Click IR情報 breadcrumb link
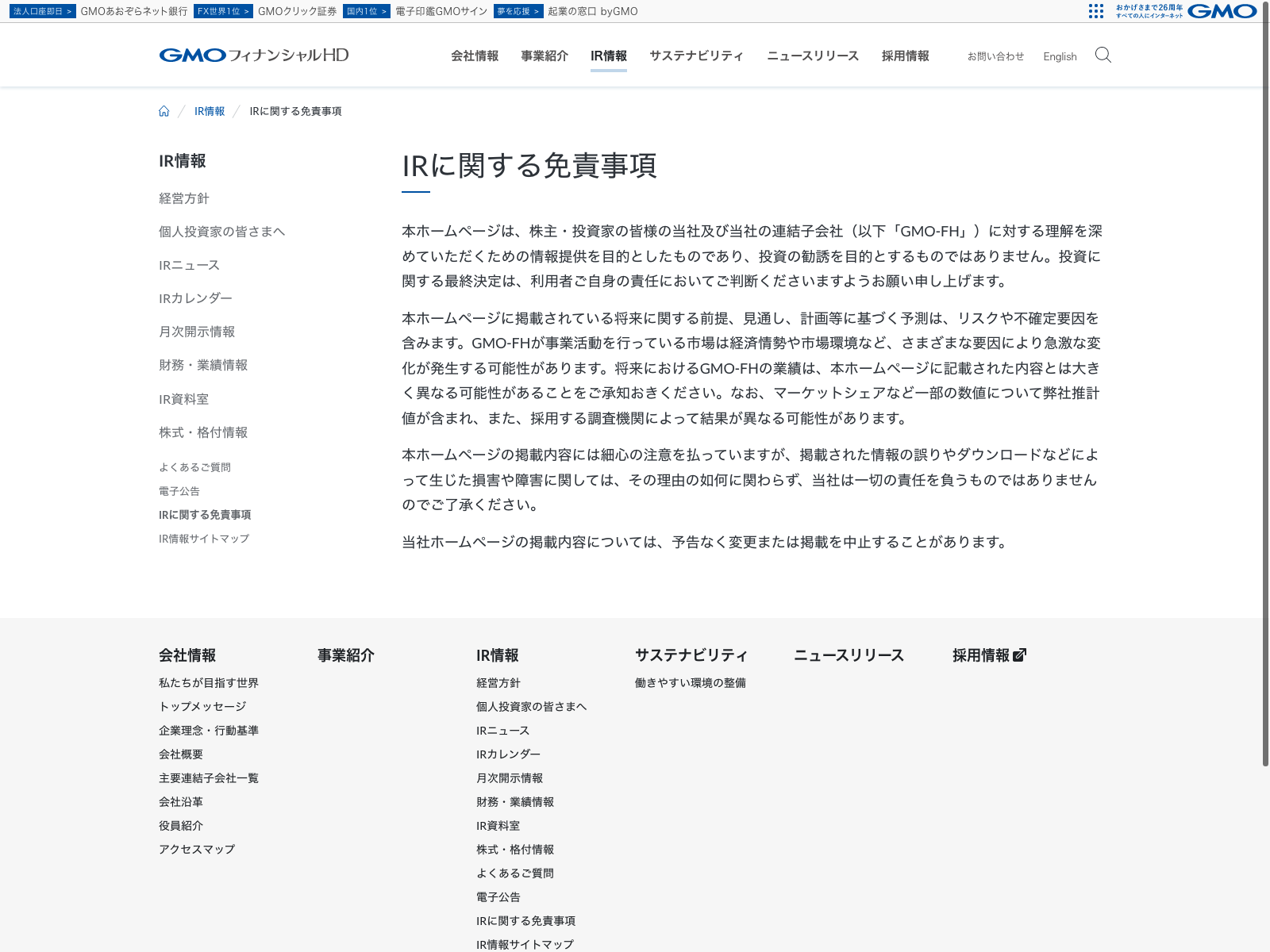1270x952 pixels. pyautogui.click(x=210, y=111)
